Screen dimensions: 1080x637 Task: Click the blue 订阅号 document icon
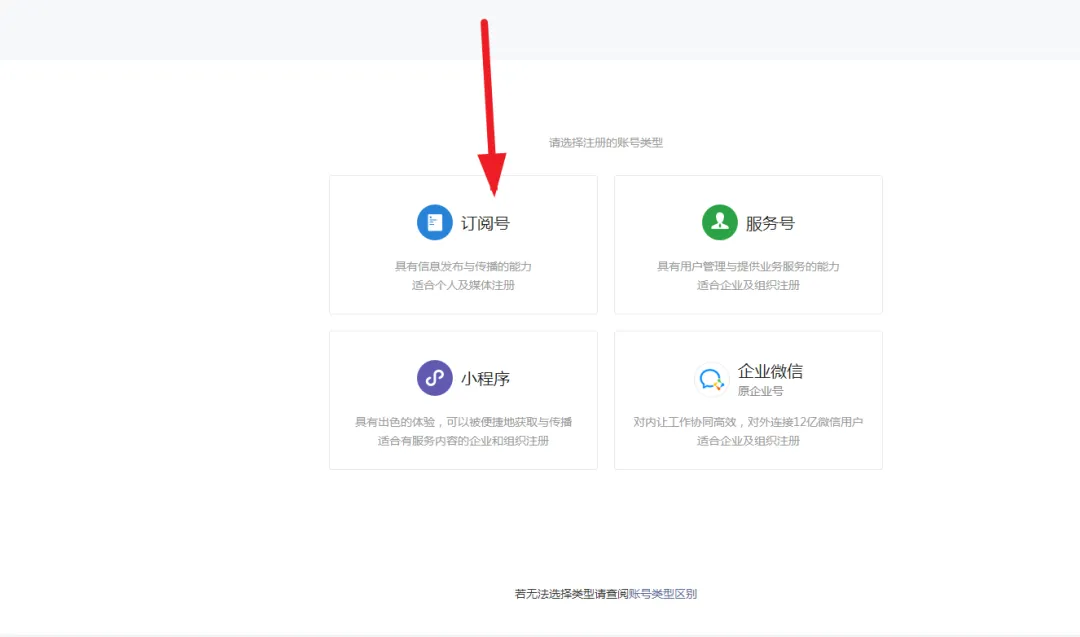435,222
